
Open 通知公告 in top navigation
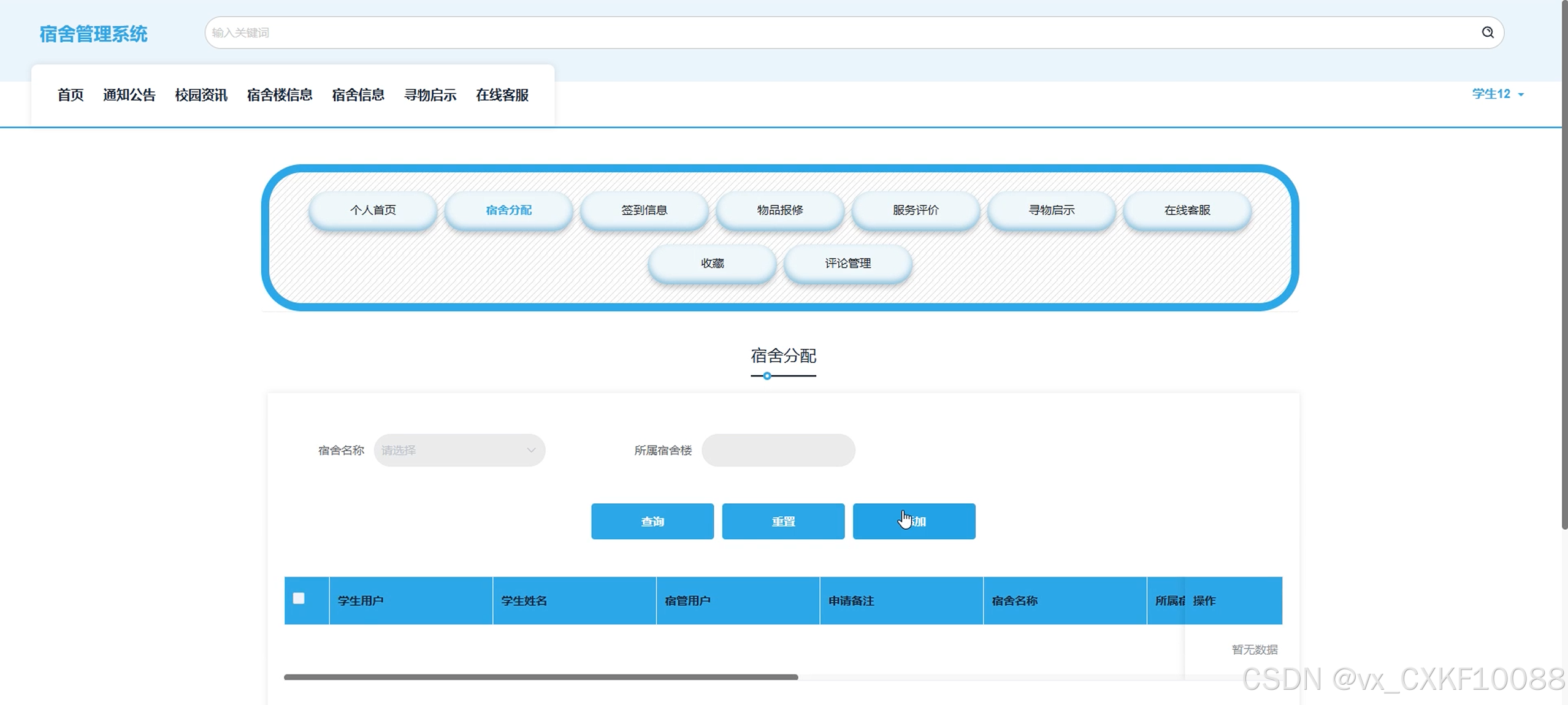[x=129, y=95]
